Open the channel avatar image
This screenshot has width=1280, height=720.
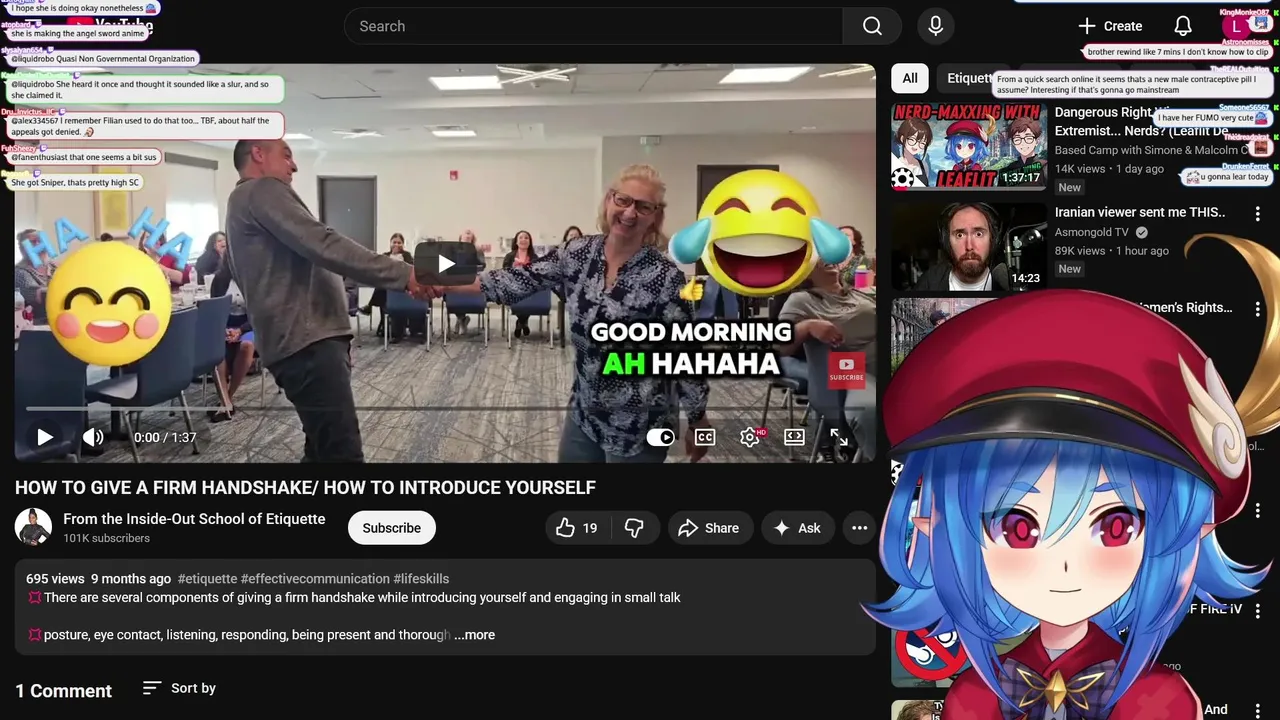click(x=33, y=527)
